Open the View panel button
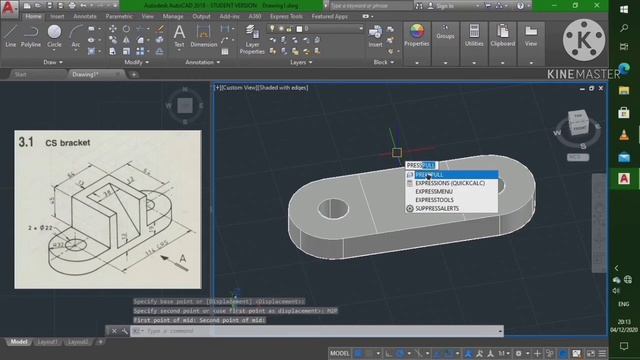 pos(531,35)
